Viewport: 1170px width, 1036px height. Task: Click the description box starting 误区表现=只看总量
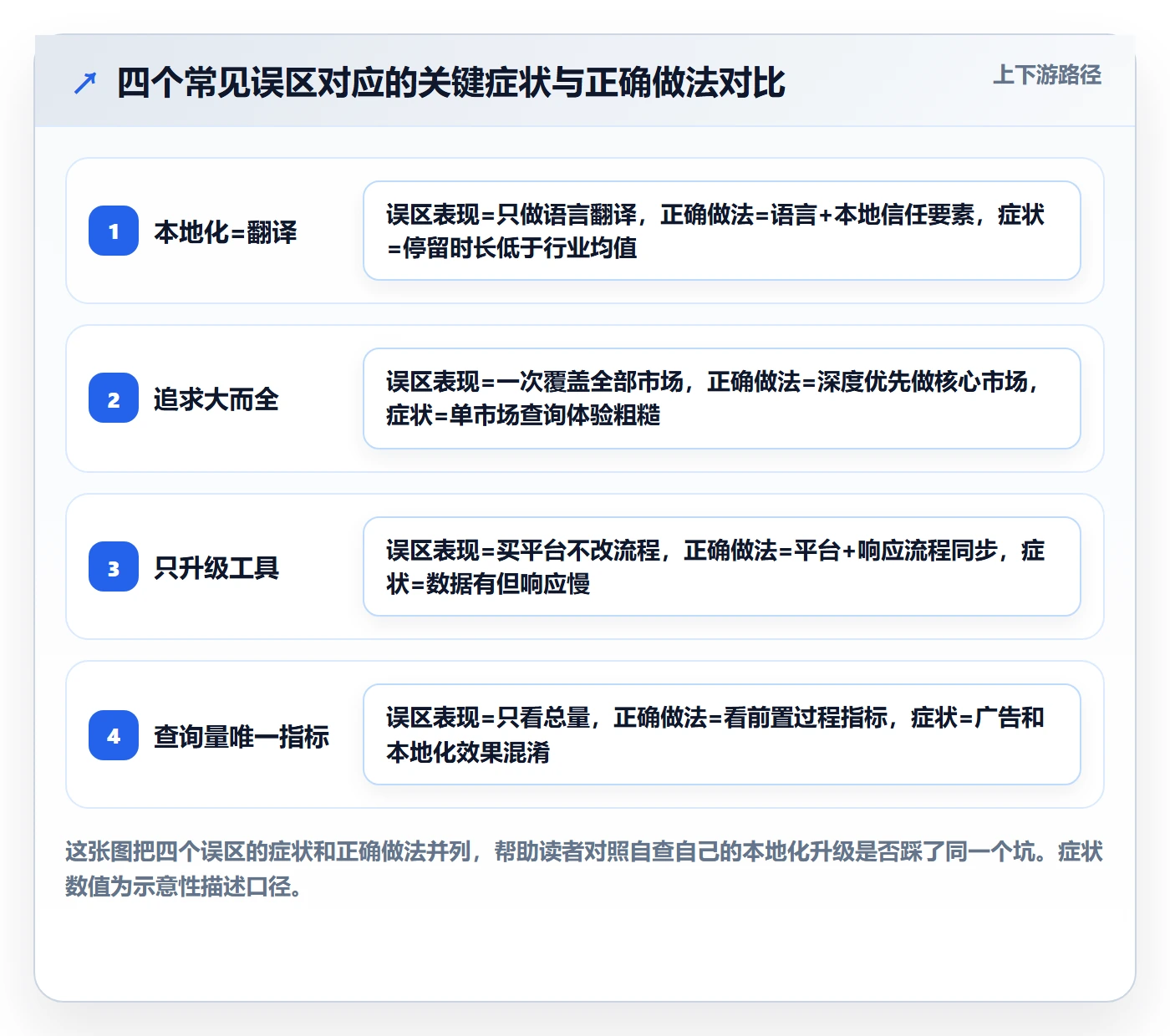722,734
